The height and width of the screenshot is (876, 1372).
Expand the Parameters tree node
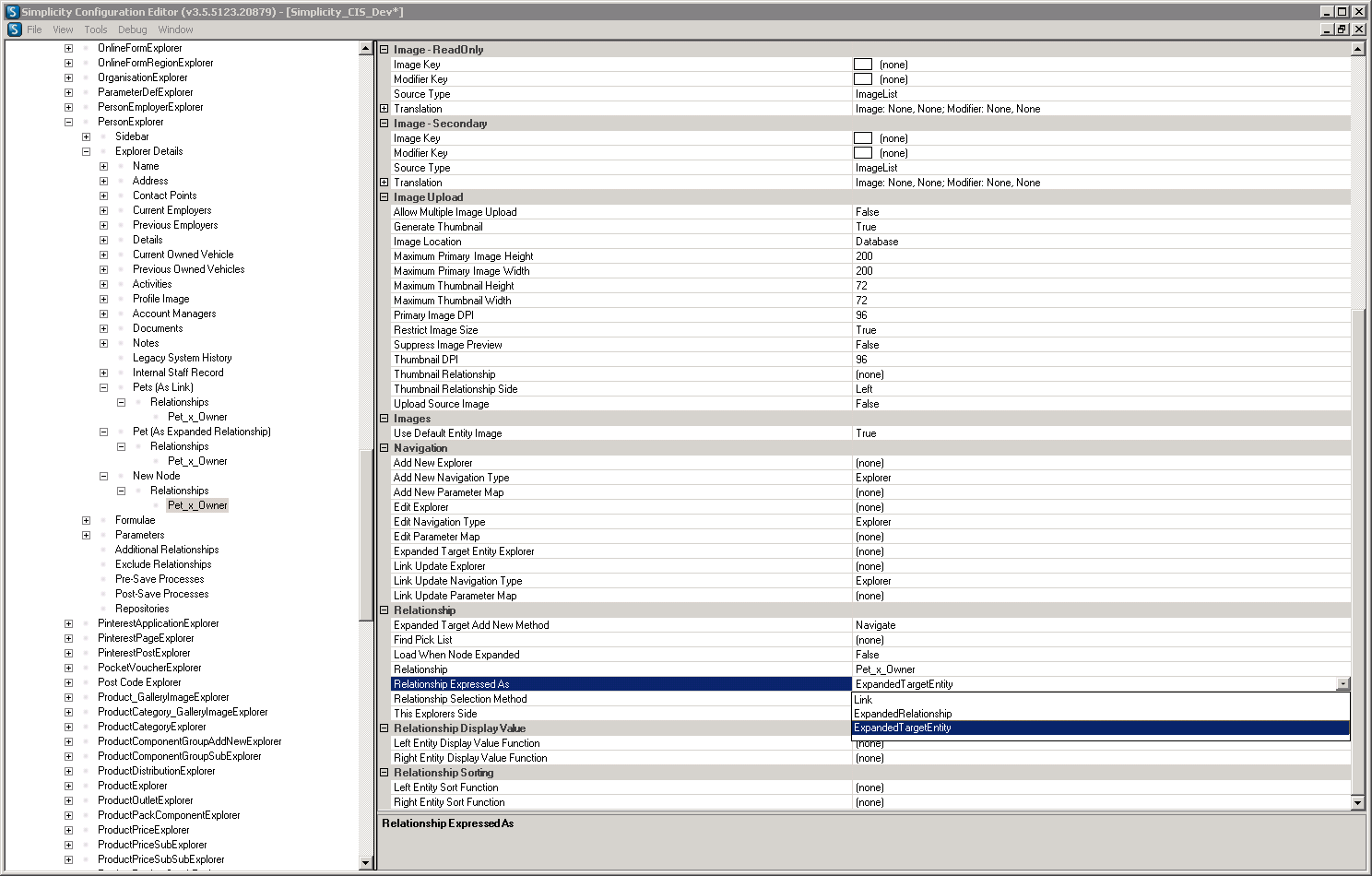click(86, 535)
